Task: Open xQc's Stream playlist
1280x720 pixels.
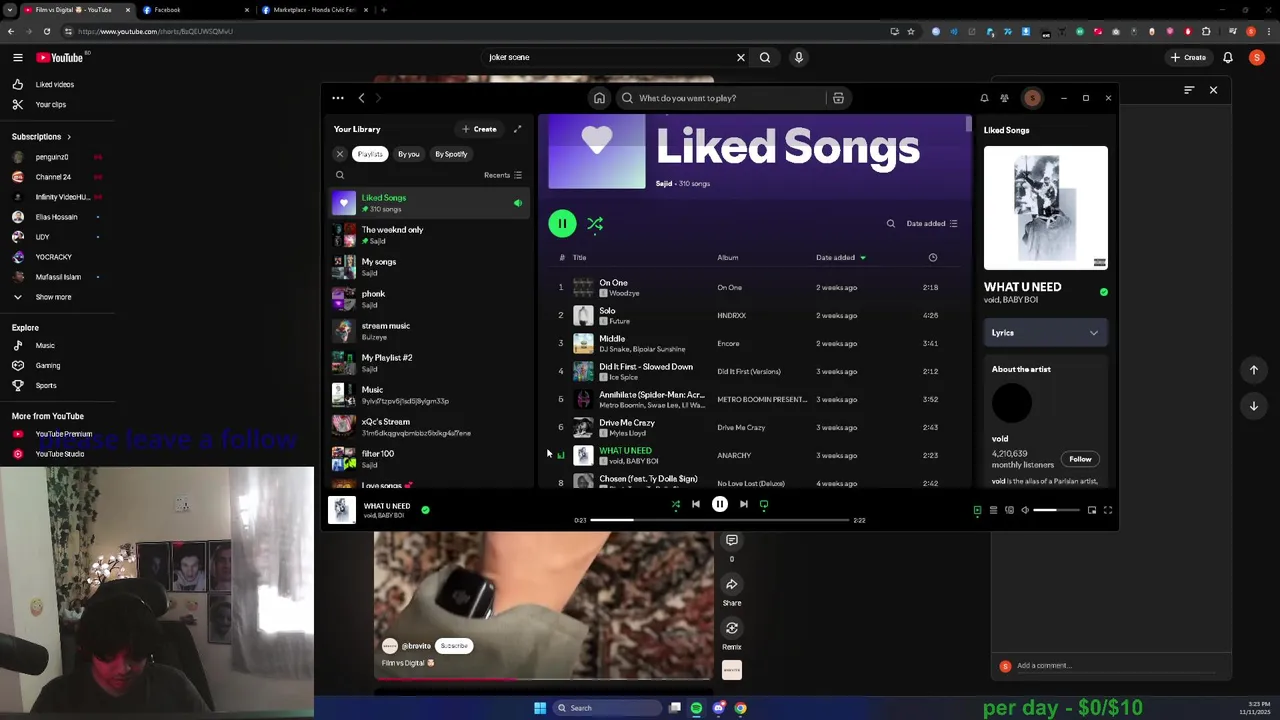Action: click(x=430, y=427)
